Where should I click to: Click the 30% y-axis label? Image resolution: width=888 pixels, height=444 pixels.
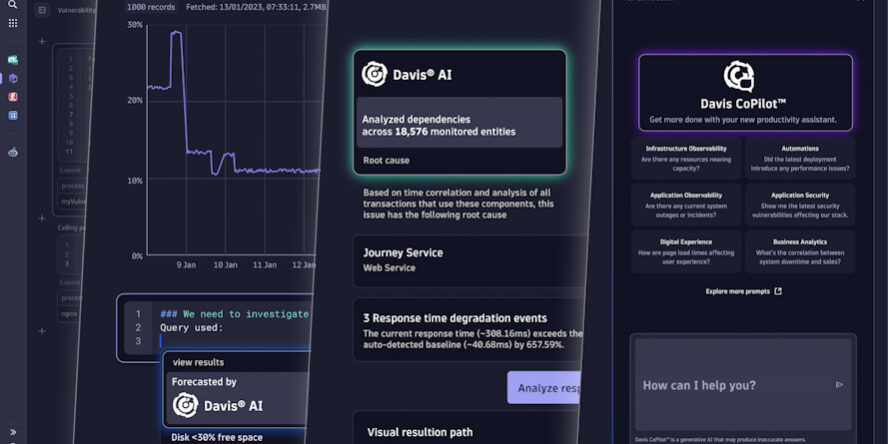tap(135, 25)
